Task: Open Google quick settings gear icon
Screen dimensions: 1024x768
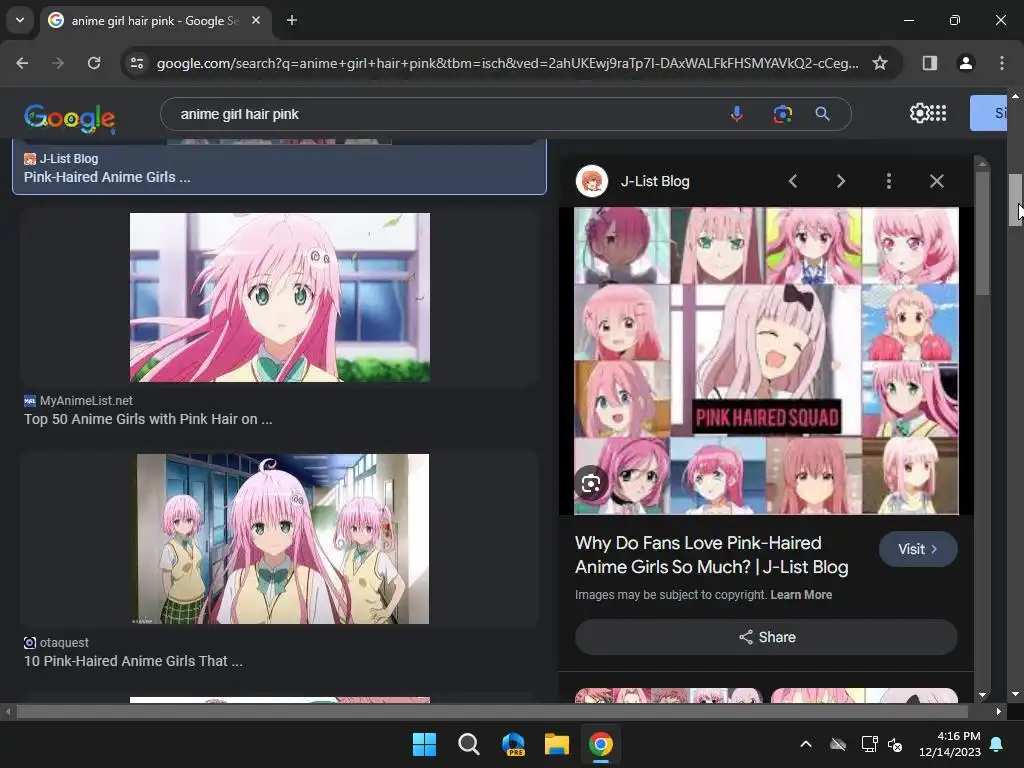Action: point(919,113)
